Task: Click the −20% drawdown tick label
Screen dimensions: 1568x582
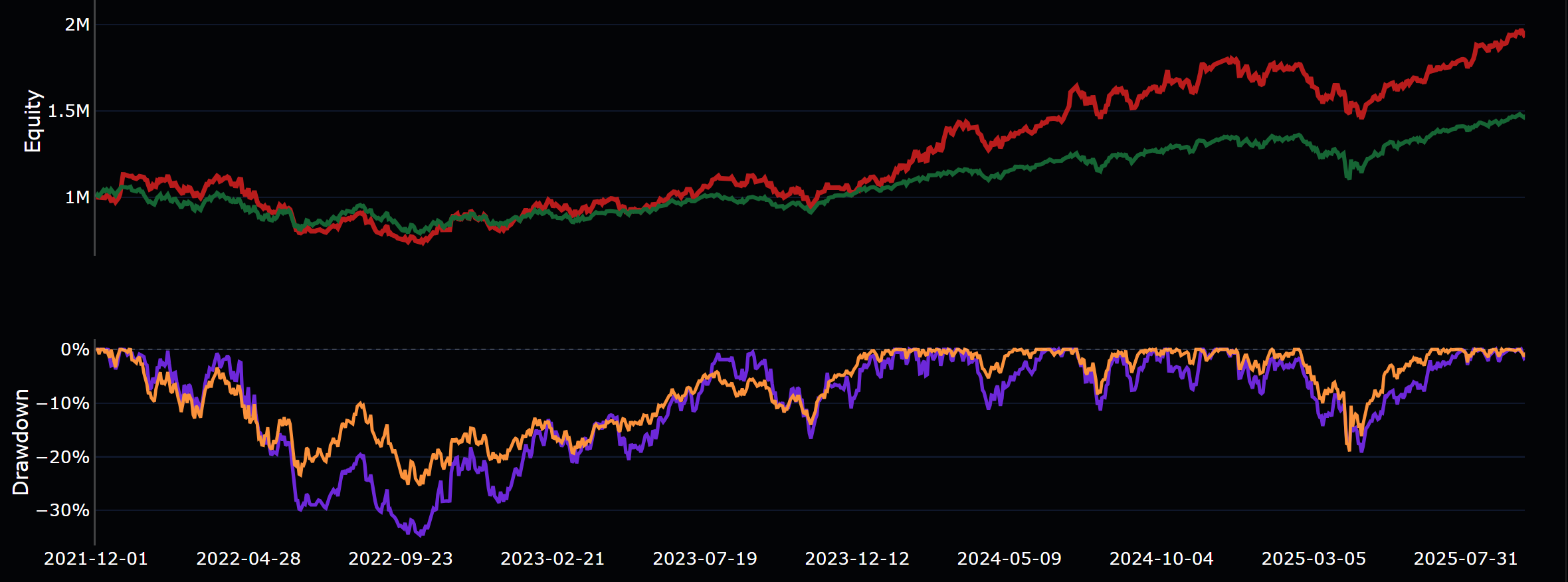Action: pos(62,457)
